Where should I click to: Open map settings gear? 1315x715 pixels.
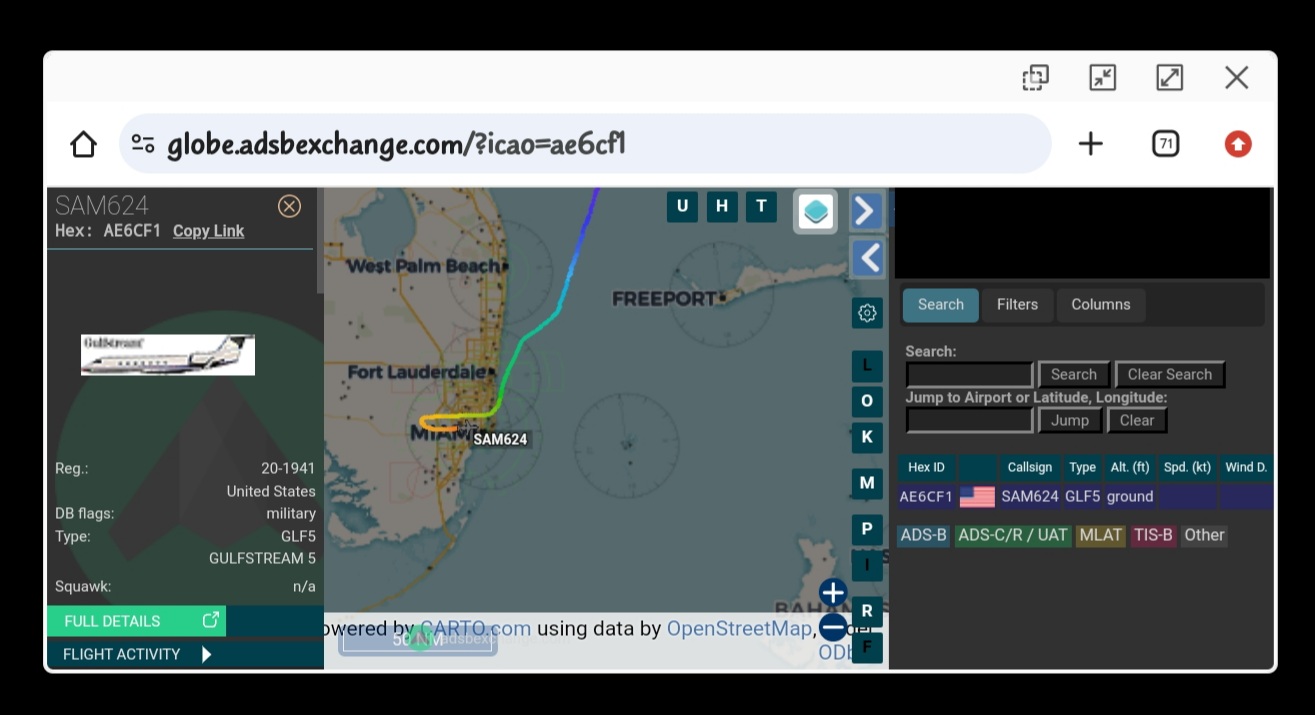pos(867,313)
